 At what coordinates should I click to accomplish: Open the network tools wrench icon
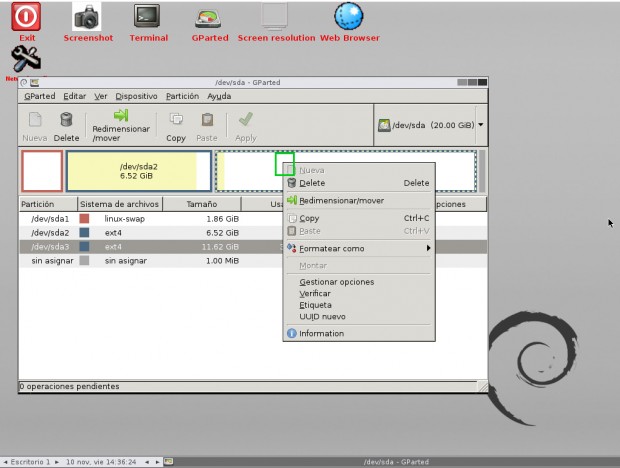[26, 58]
